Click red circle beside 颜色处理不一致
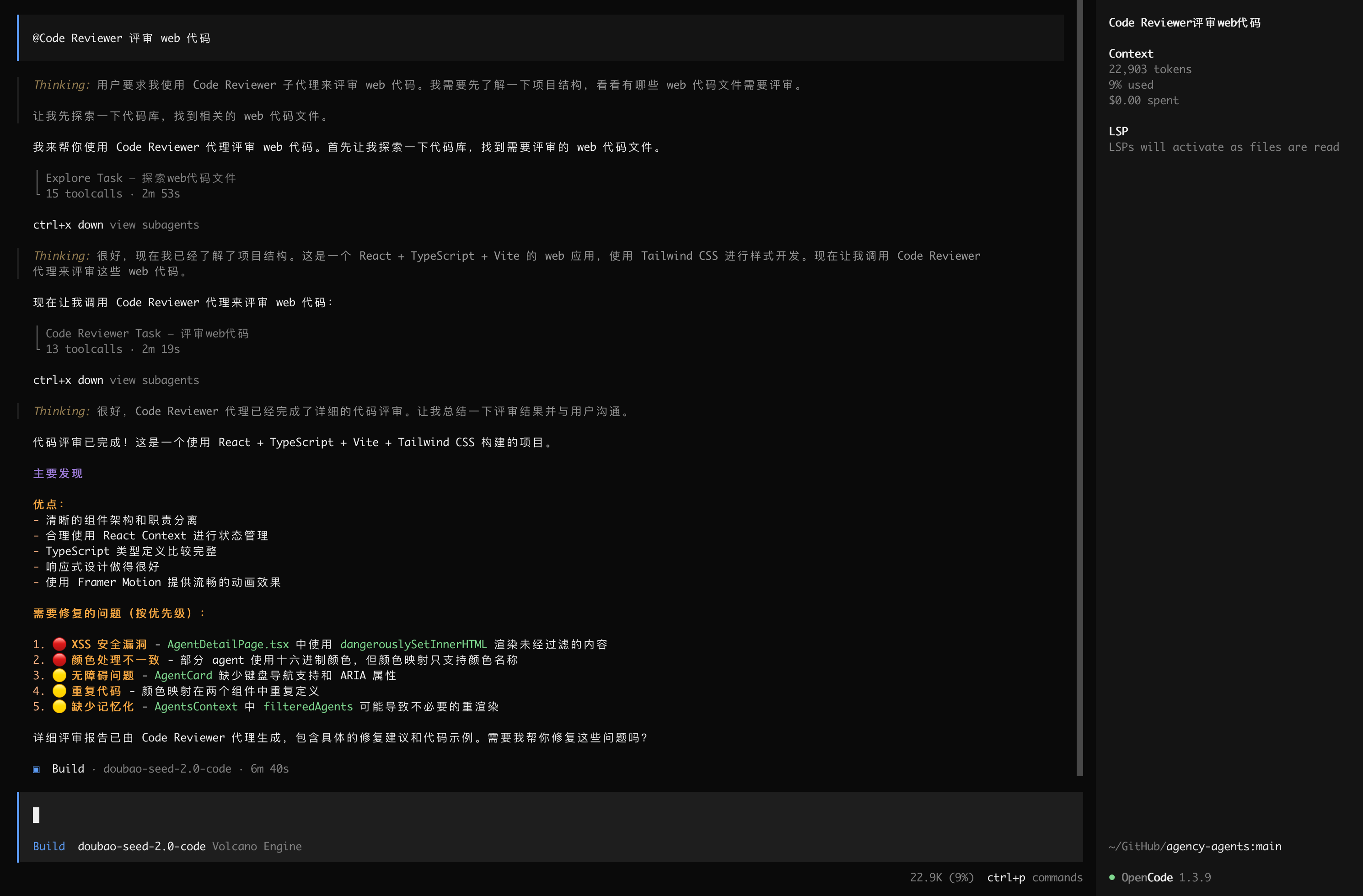This screenshot has height=896, width=1363. [59, 660]
